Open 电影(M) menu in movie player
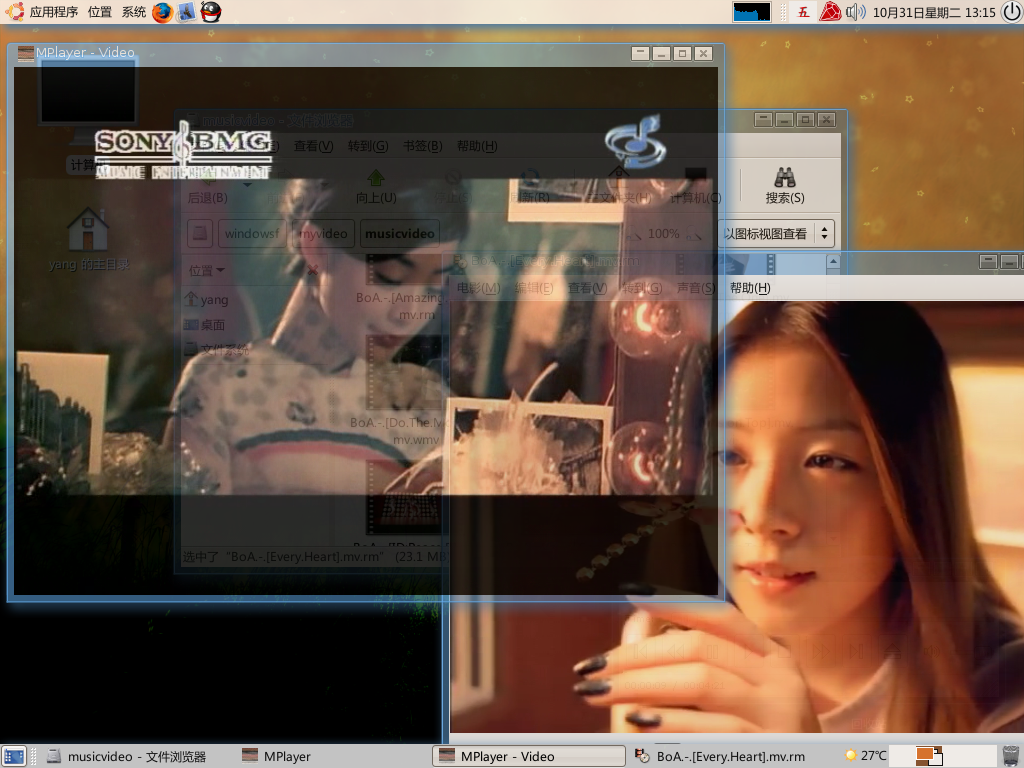The width and height of the screenshot is (1024, 768). [478, 288]
